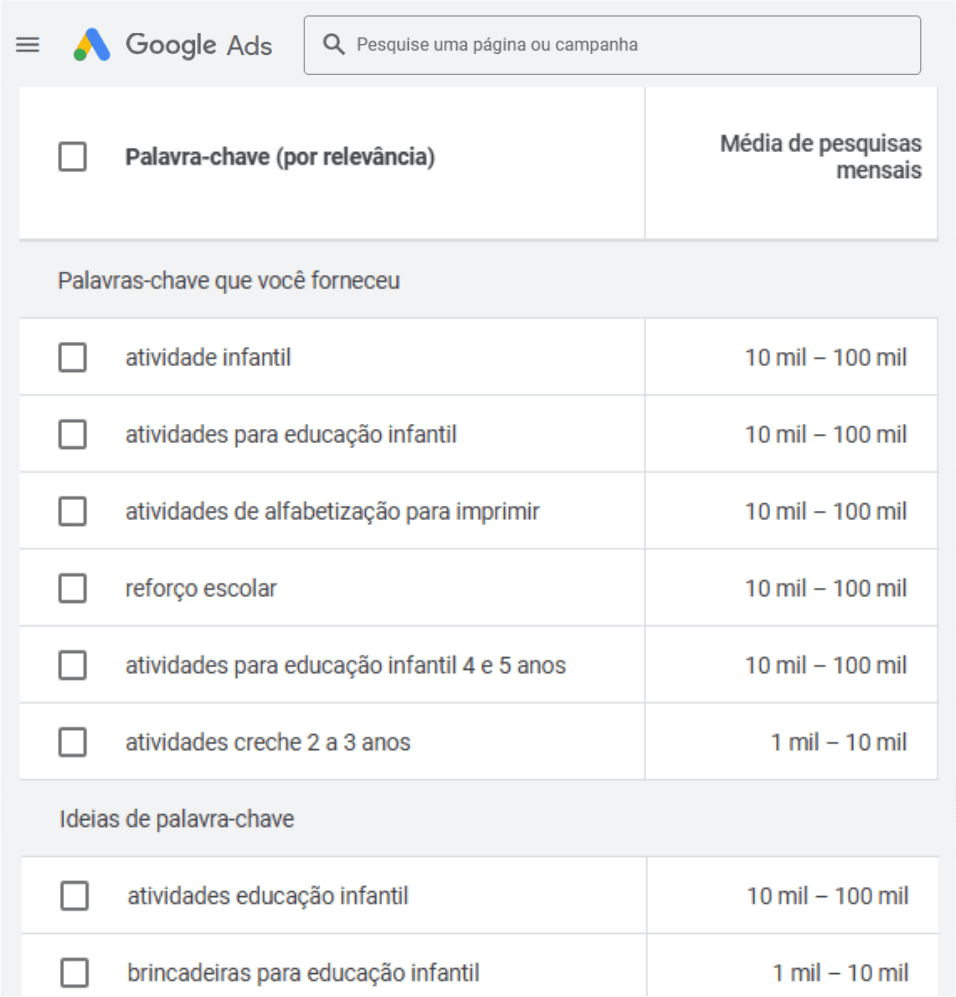956x997 pixels.
Task: Check the 'reforço escolar' keyword box
Action: tap(73, 588)
